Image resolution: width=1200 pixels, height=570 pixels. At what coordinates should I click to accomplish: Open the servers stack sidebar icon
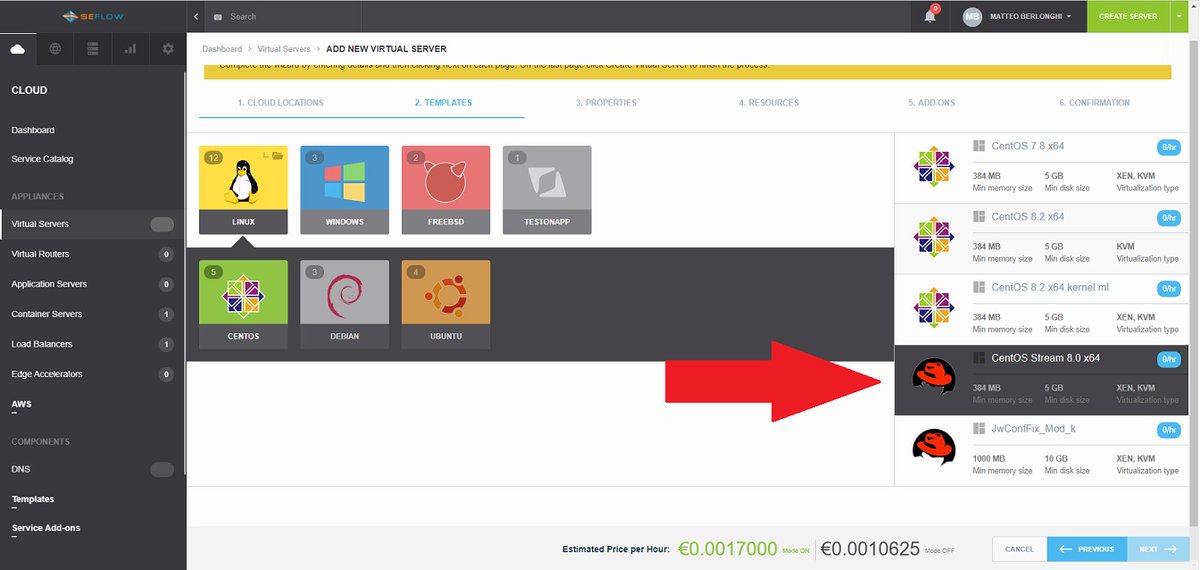[93, 48]
